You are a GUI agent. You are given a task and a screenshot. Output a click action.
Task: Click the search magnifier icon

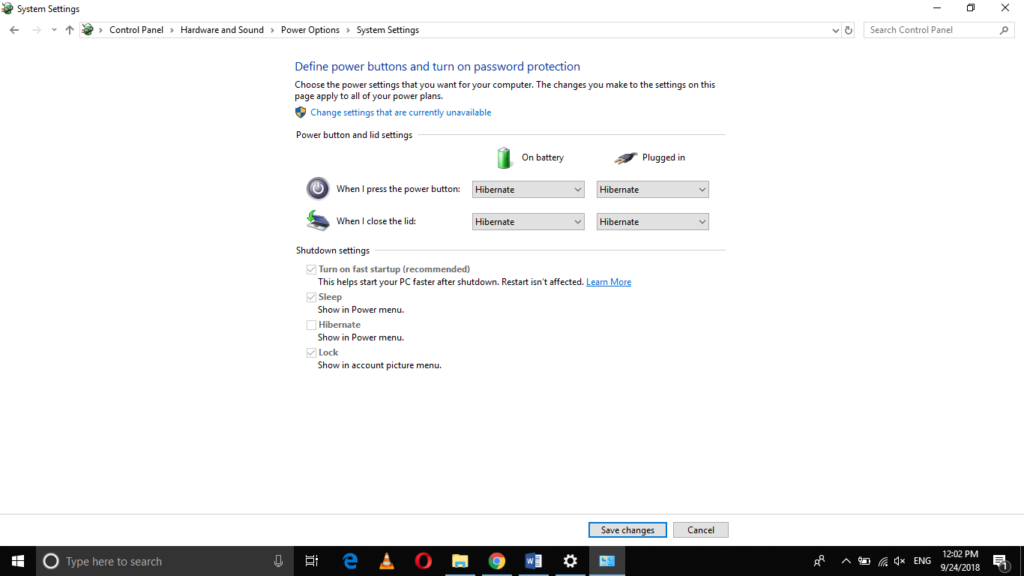(x=1005, y=30)
